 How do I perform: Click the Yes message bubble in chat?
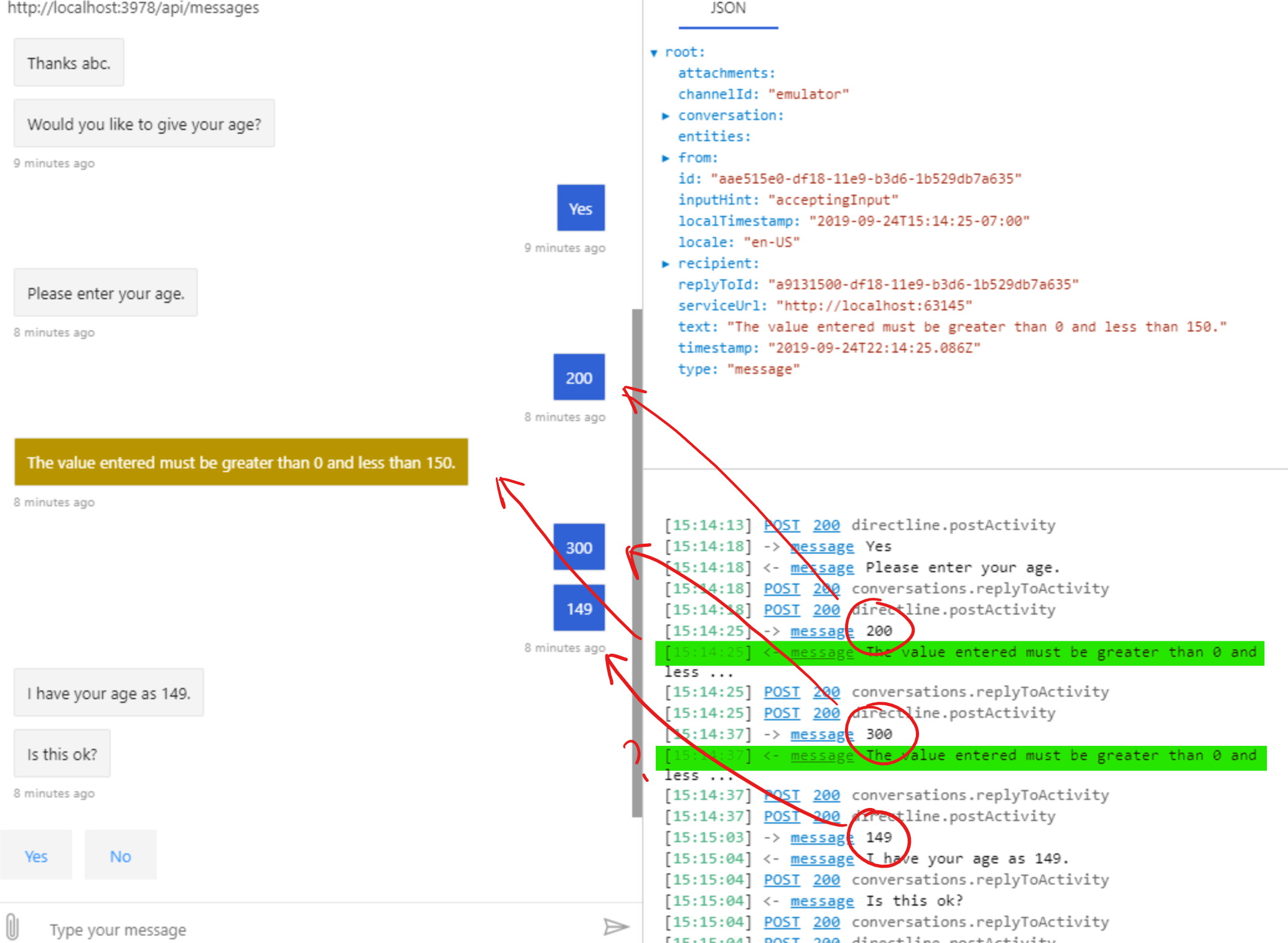(580, 208)
